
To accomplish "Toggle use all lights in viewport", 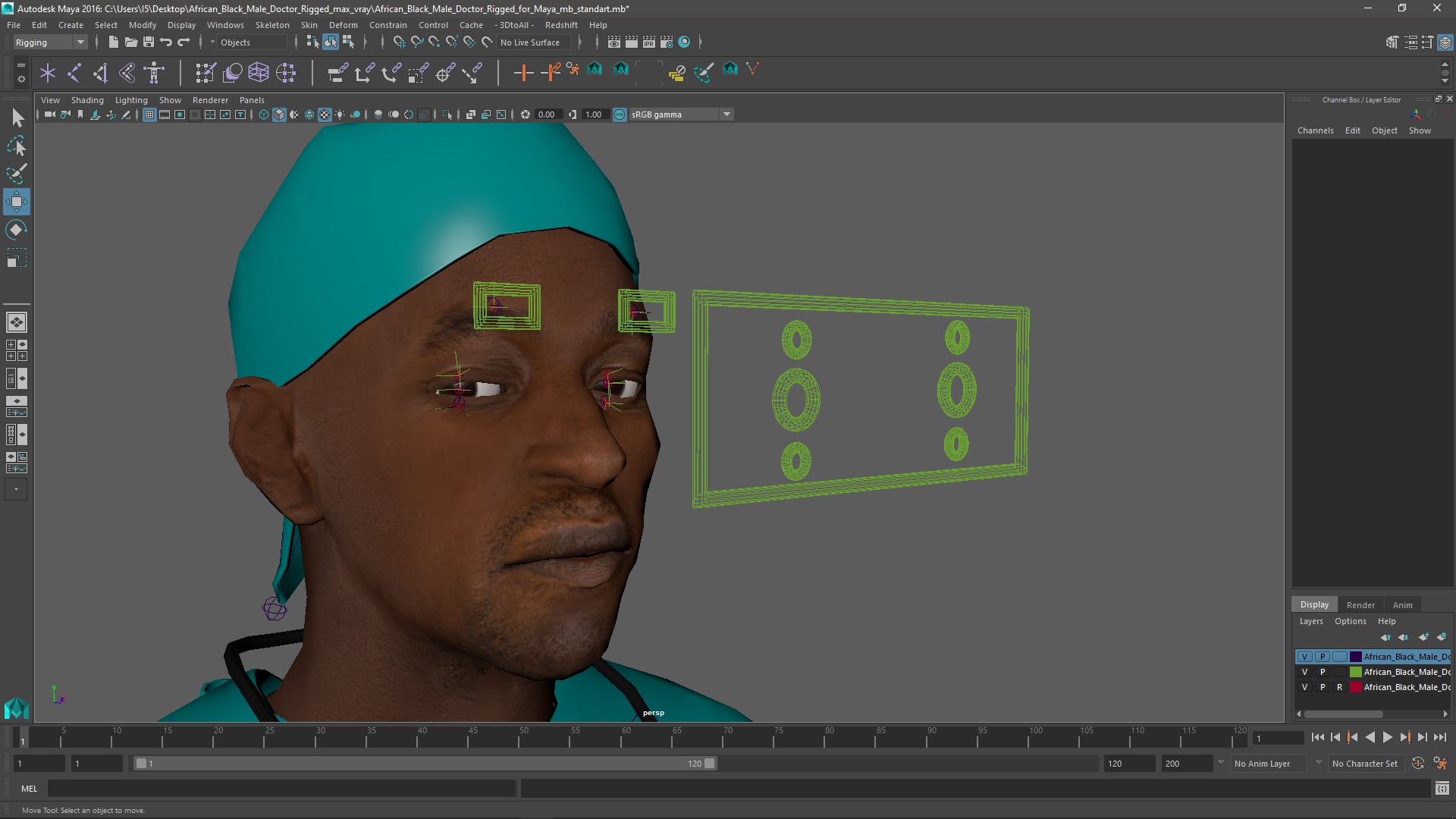I will pyautogui.click(x=340, y=115).
